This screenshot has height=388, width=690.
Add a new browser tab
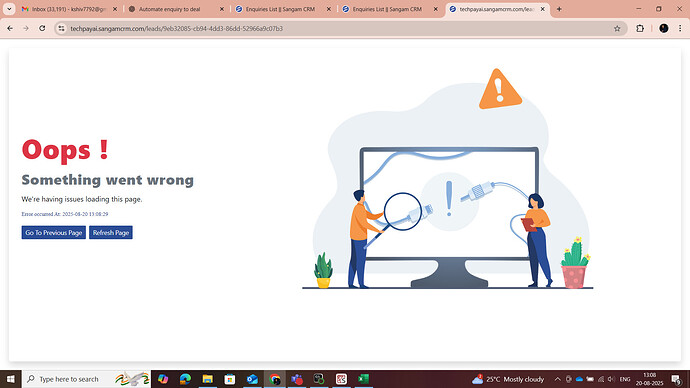(x=559, y=9)
